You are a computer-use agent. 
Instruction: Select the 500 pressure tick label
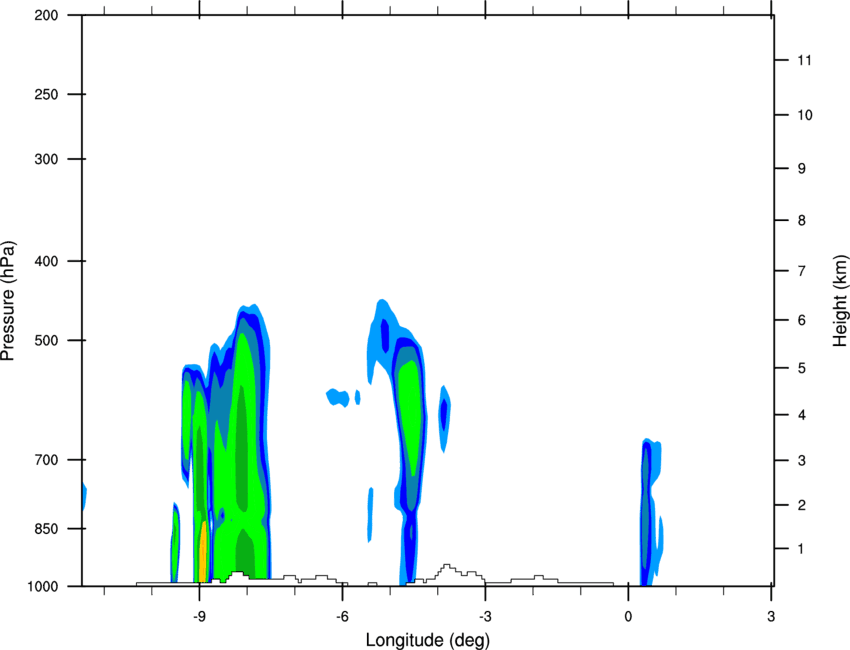click(x=46, y=341)
